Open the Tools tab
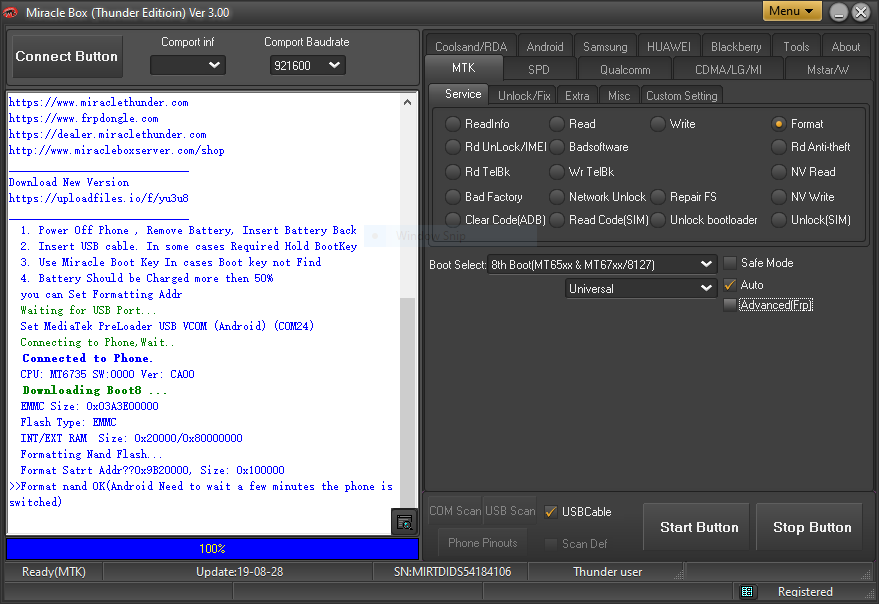 pos(796,47)
